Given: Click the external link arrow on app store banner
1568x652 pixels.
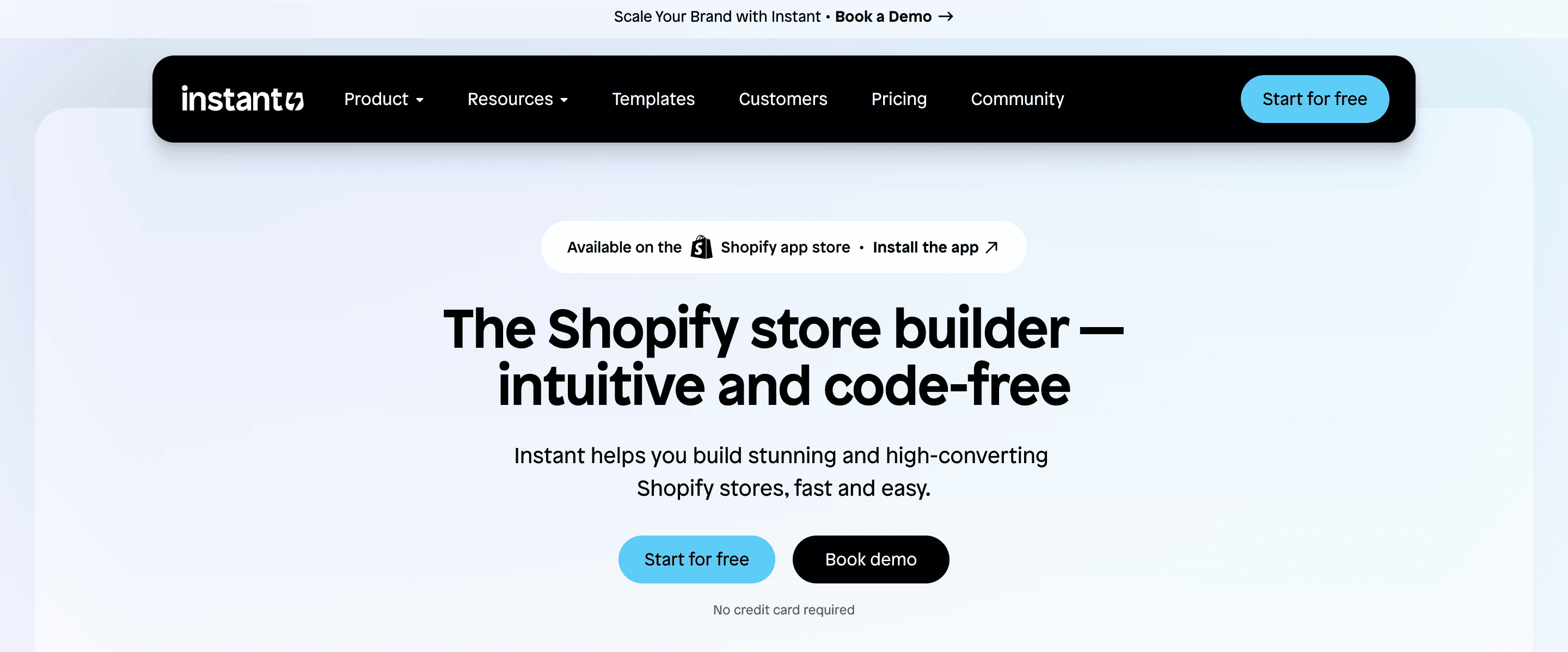Looking at the screenshot, I should [992, 247].
